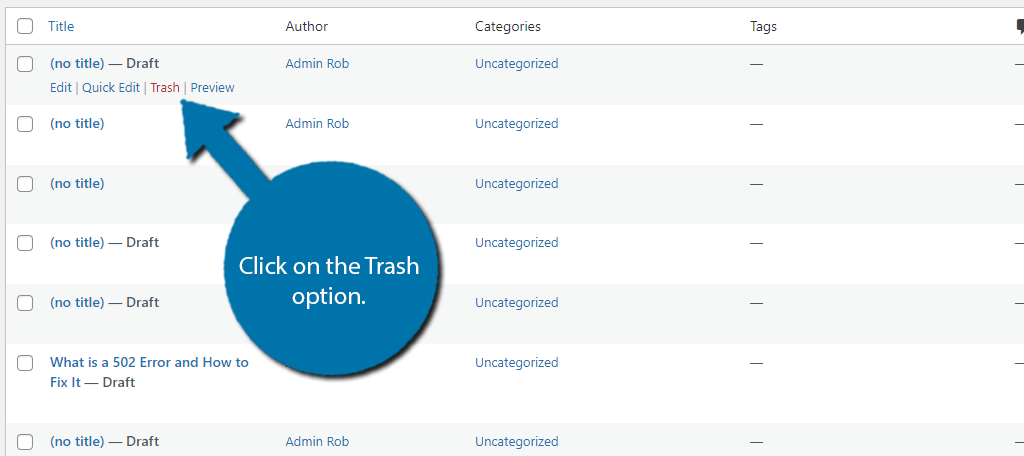This screenshot has height=456, width=1024.
Task: Click the Author column header
Action: [x=307, y=26]
